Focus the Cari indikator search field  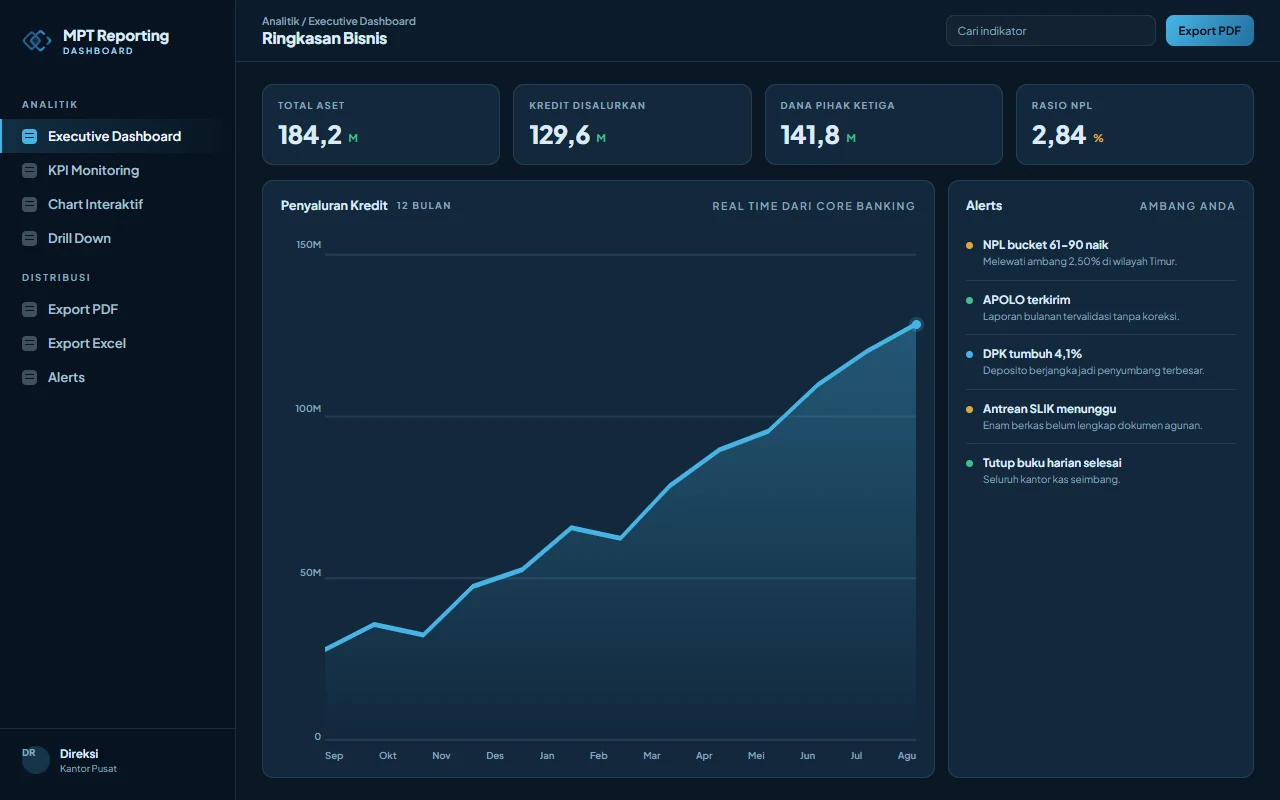[x=1050, y=31]
